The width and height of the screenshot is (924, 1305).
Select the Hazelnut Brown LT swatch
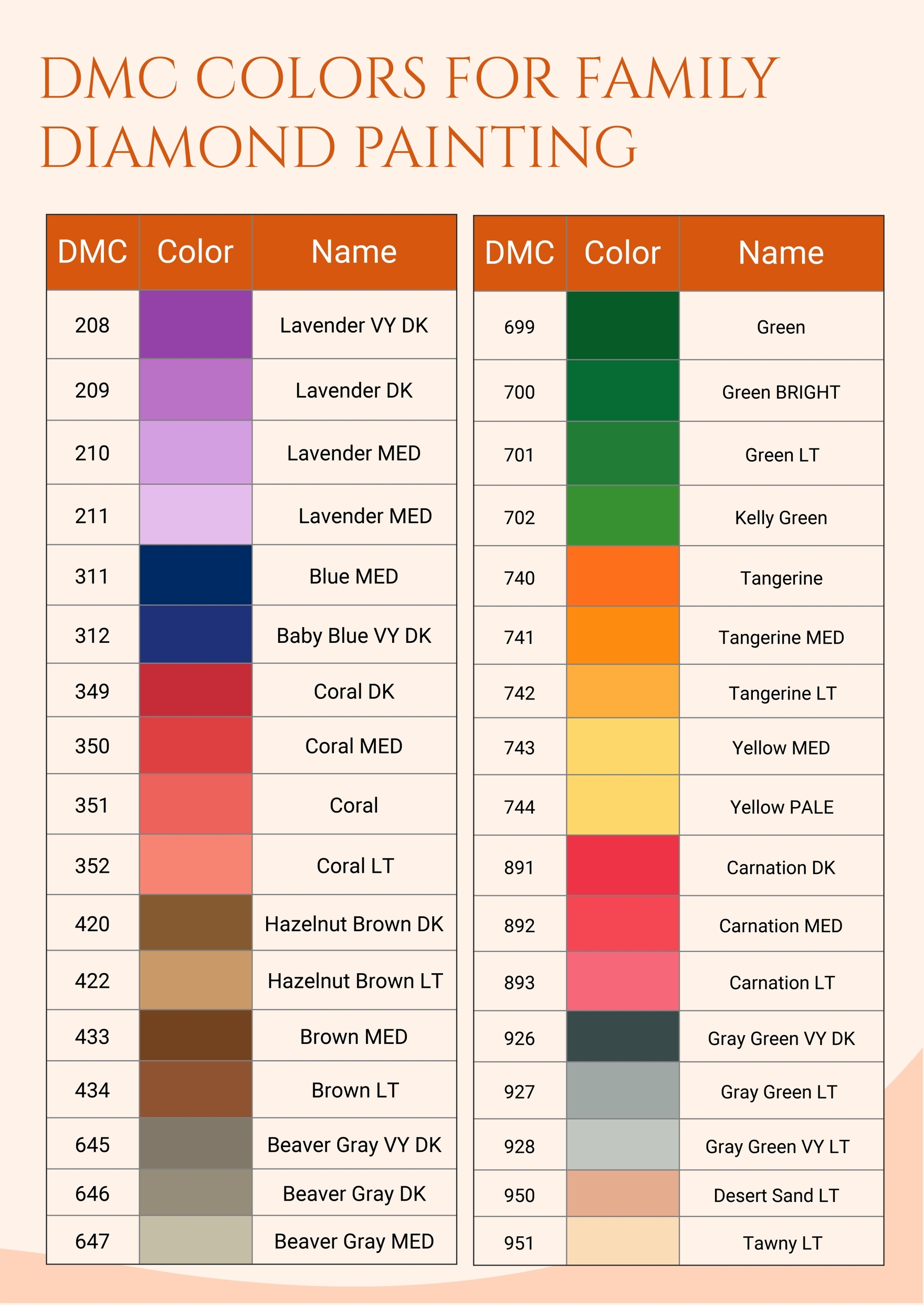(195, 980)
